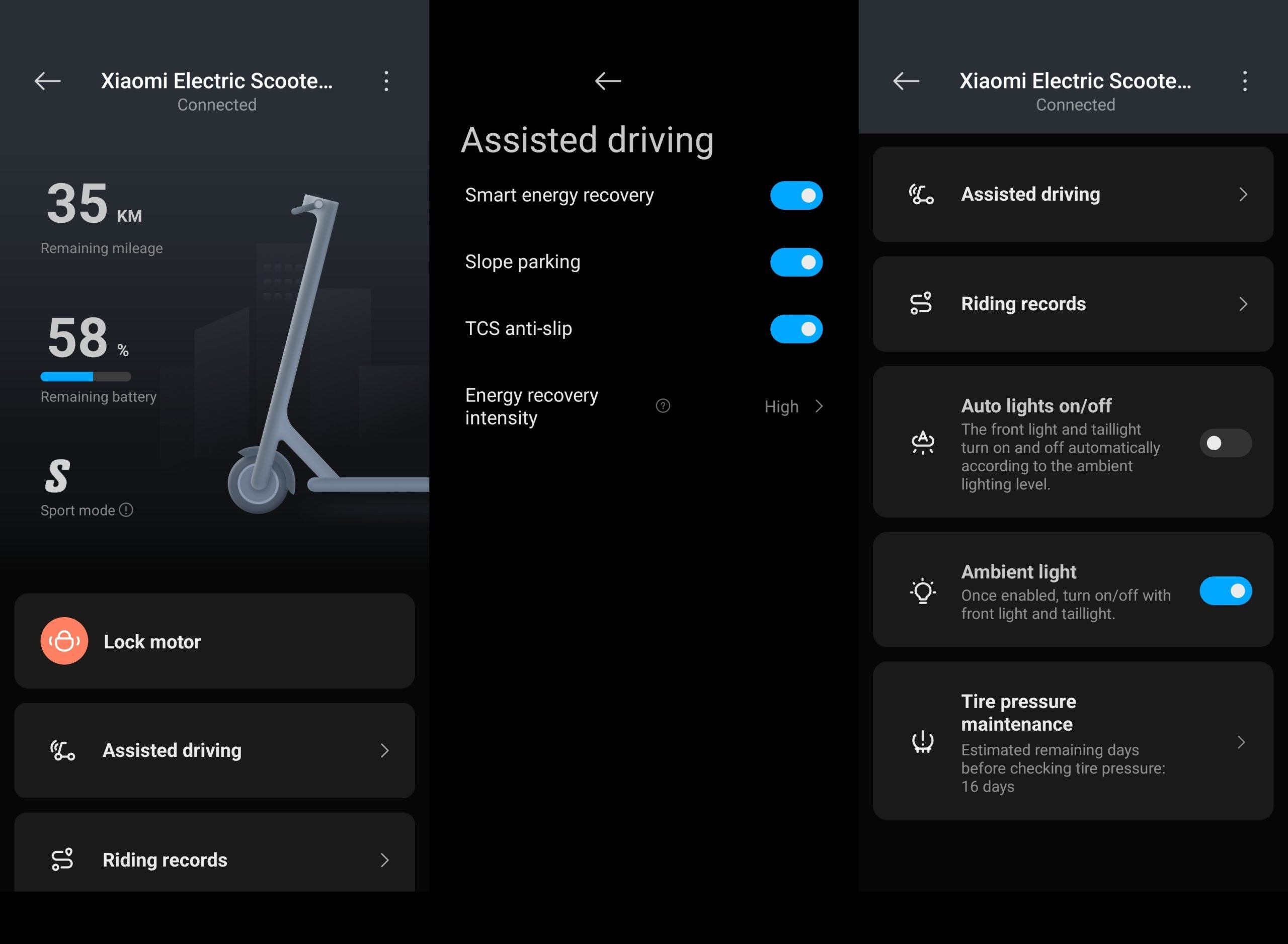Tap the back arrow on Assisted driving screen
Screen dimensions: 1288x944
[608, 81]
